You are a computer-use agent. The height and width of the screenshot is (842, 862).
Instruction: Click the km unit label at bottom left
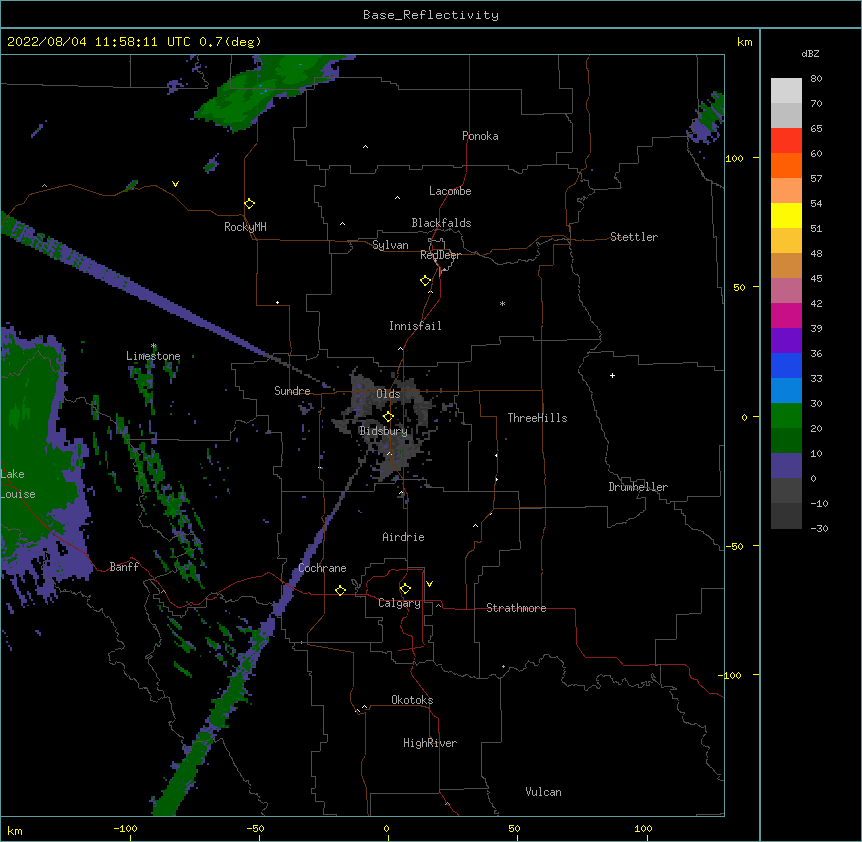pos(14,830)
